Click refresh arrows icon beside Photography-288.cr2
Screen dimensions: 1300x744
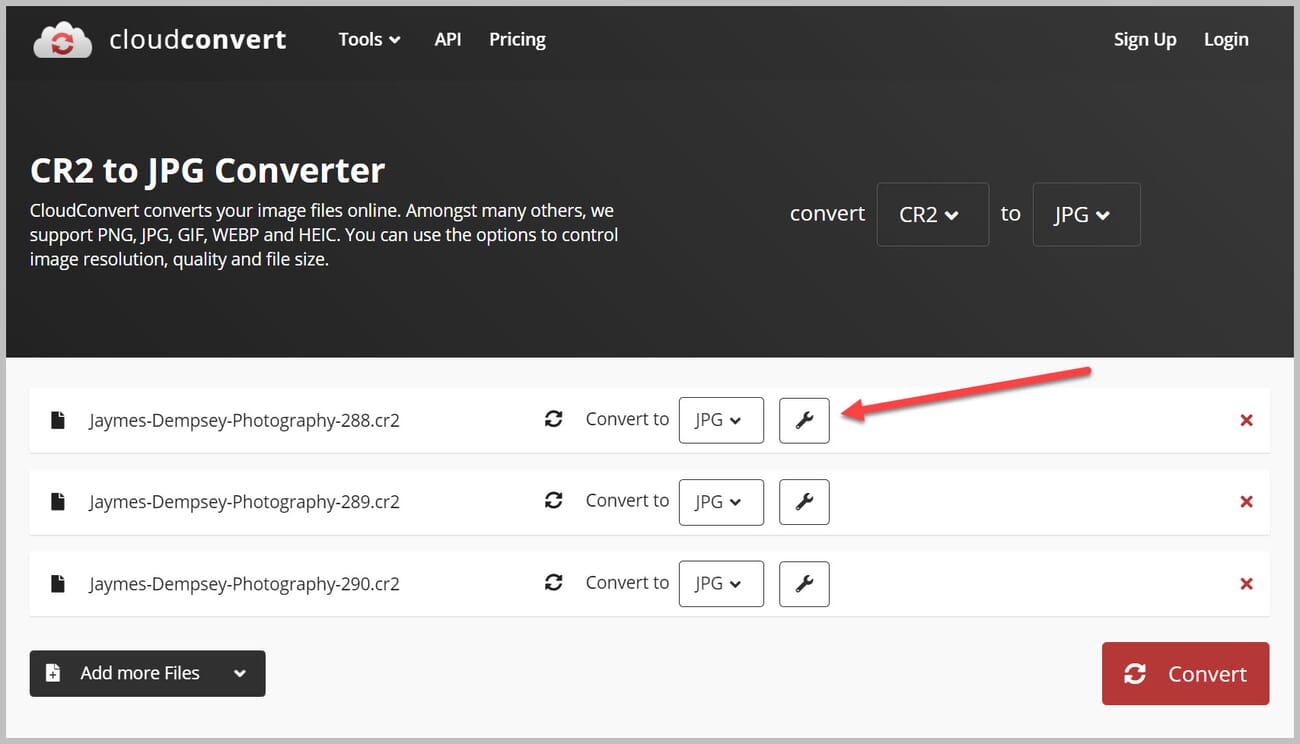pos(553,419)
